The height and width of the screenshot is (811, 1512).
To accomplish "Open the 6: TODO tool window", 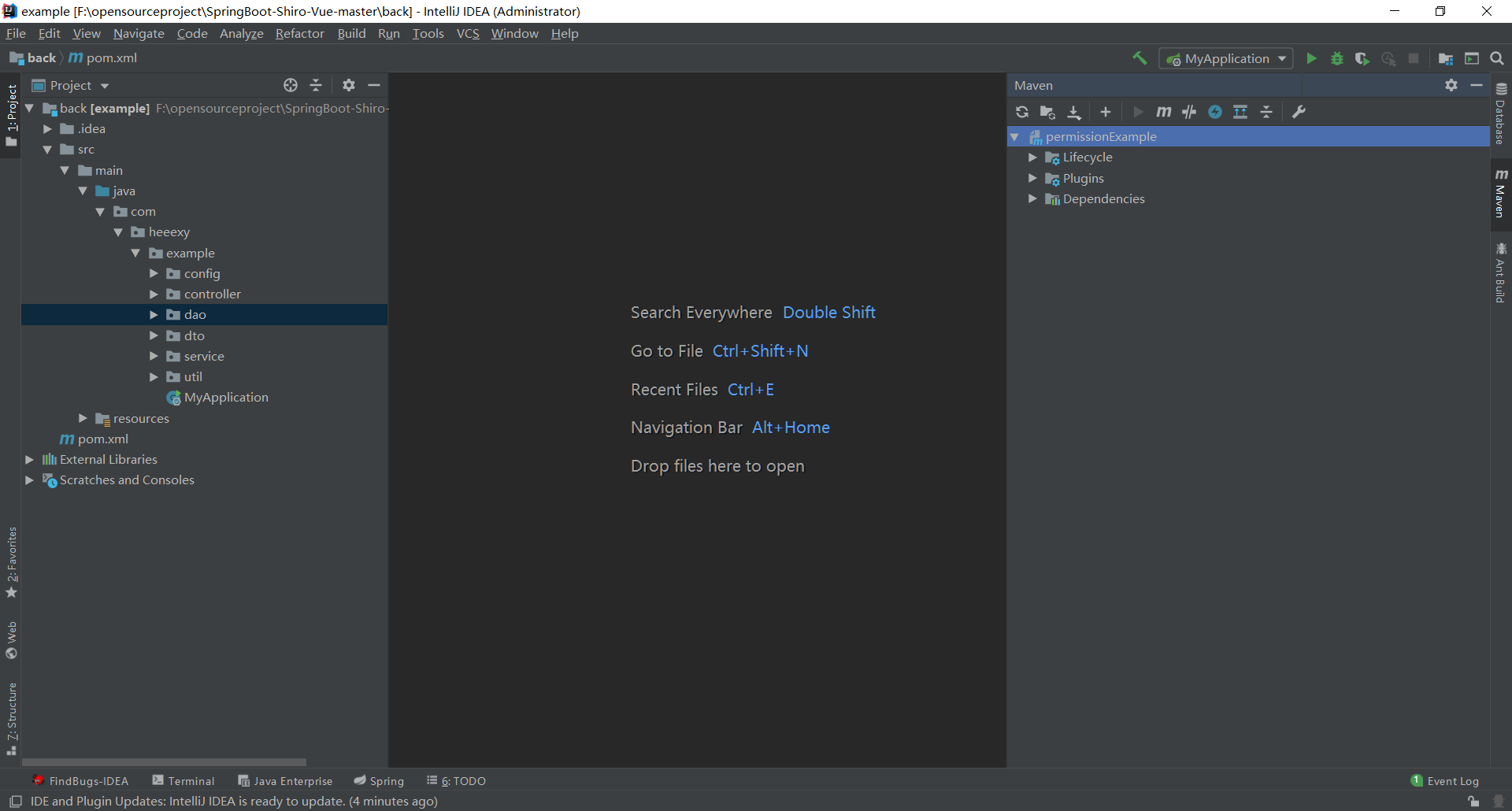I will (456, 780).
